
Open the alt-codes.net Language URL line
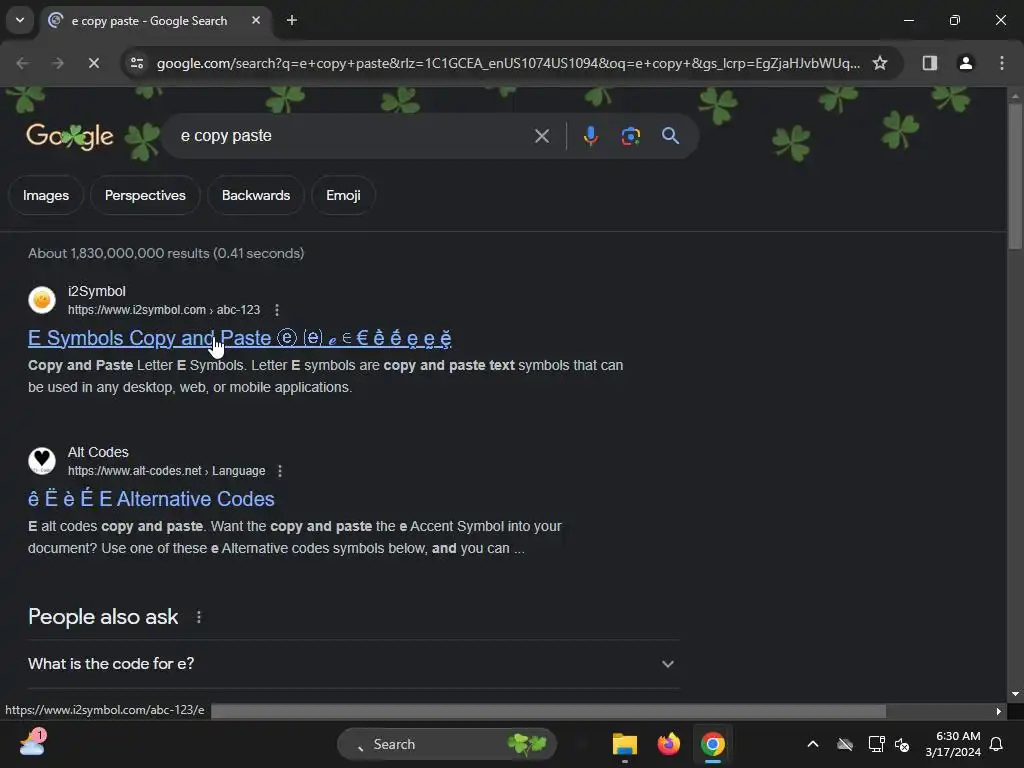pyautogui.click(x=167, y=471)
